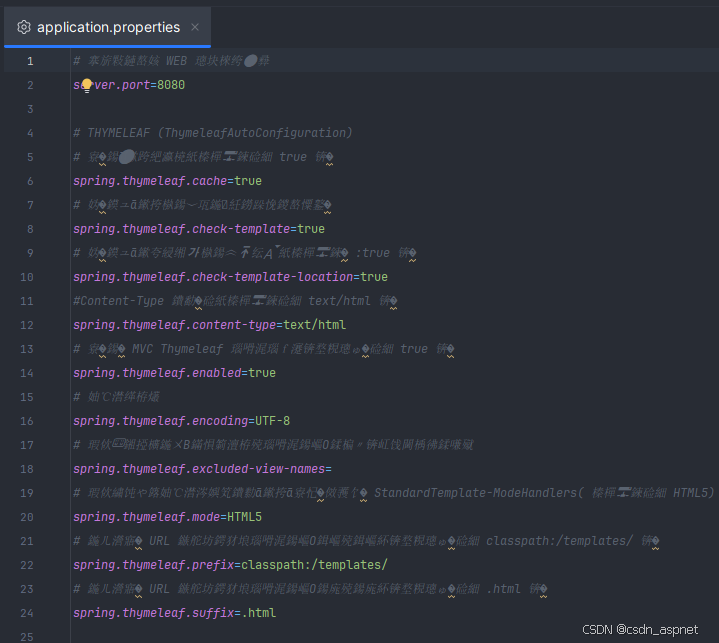Click the MVC Thymeleaf comment line

[264, 349]
